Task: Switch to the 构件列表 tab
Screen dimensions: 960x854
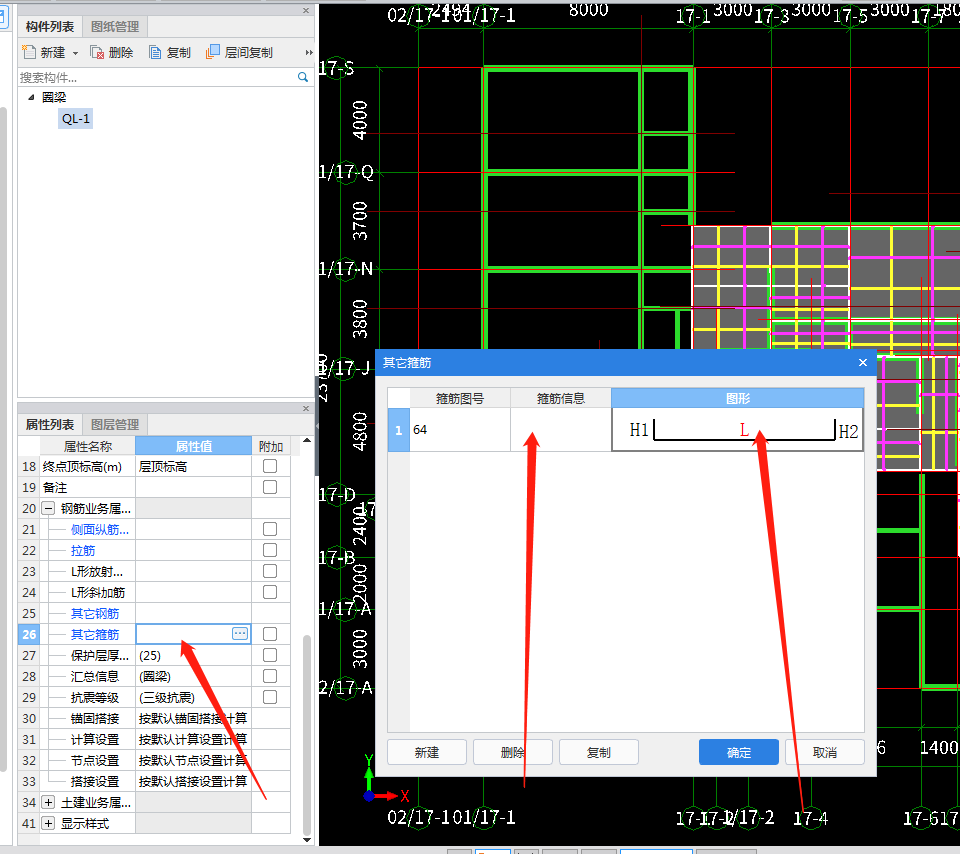Action: click(50, 27)
